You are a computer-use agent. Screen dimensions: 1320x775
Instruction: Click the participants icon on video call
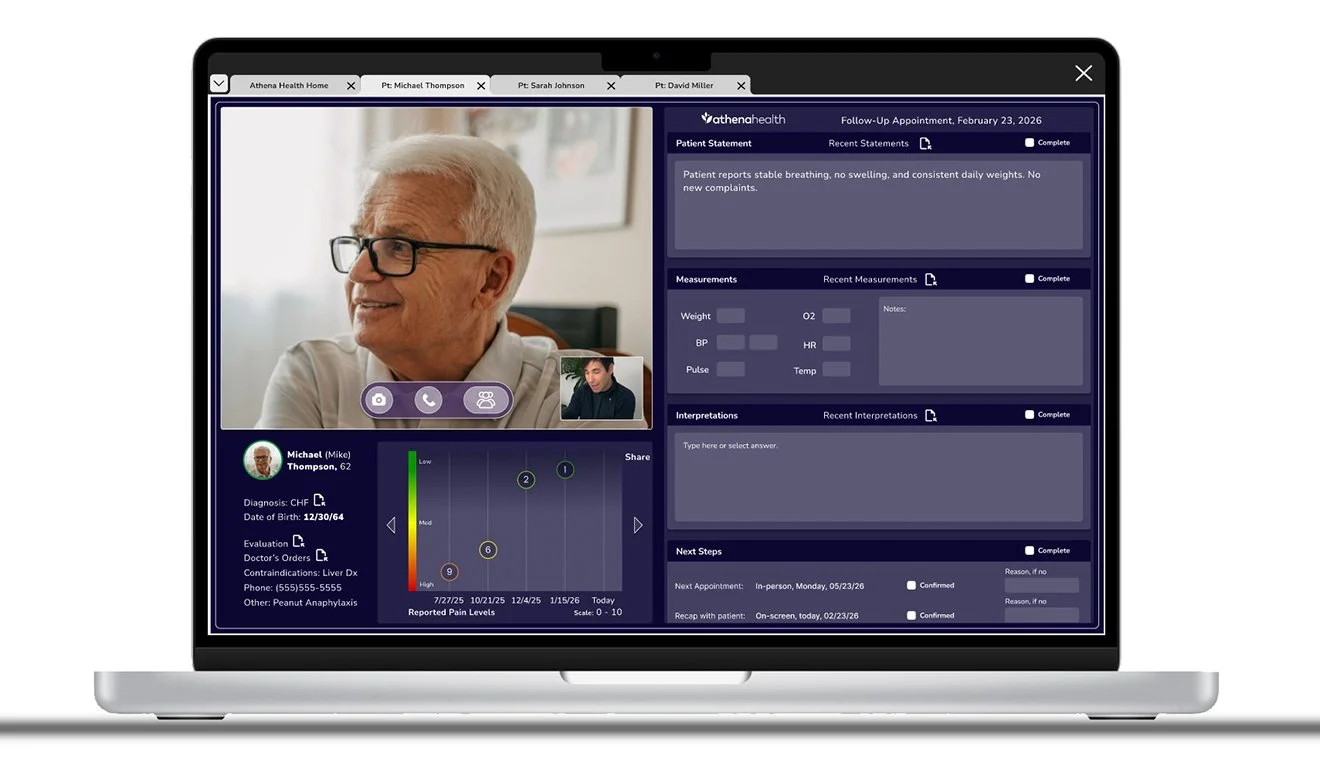point(486,400)
